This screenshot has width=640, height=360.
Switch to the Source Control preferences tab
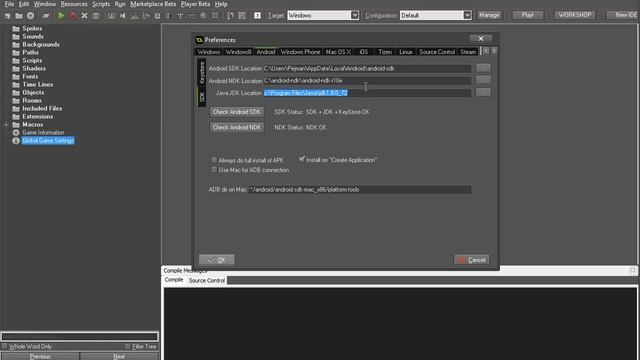click(x=437, y=52)
